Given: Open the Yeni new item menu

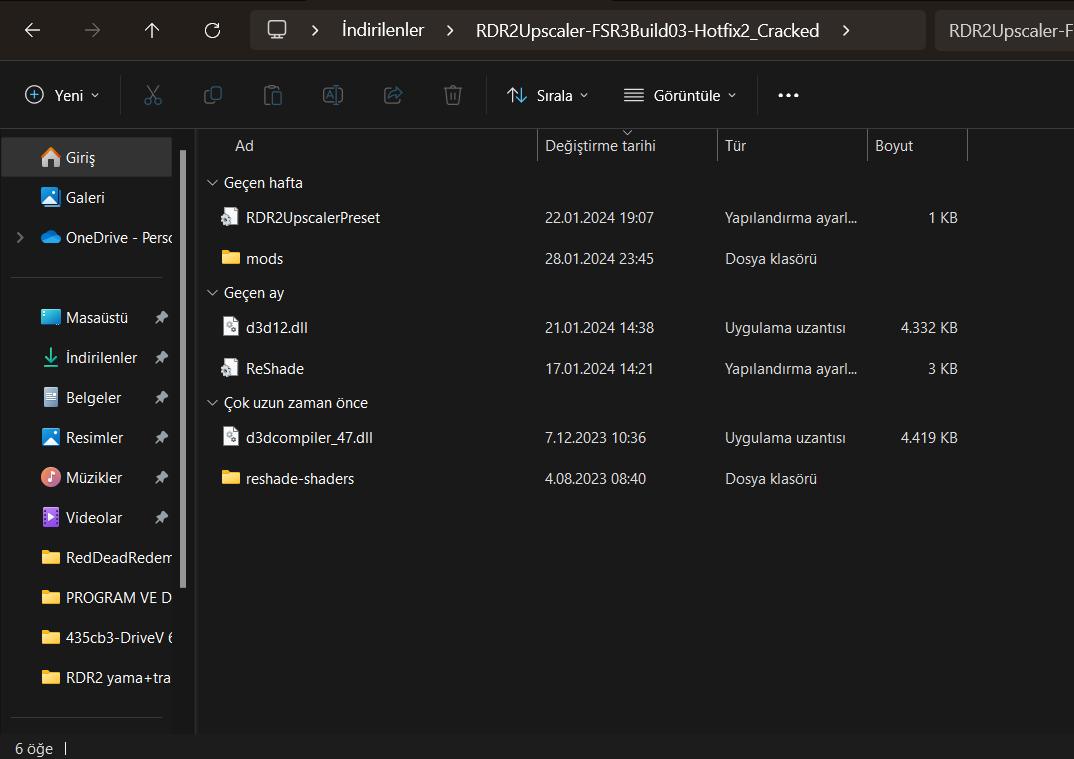Looking at the screenshot, I should 62,95.
